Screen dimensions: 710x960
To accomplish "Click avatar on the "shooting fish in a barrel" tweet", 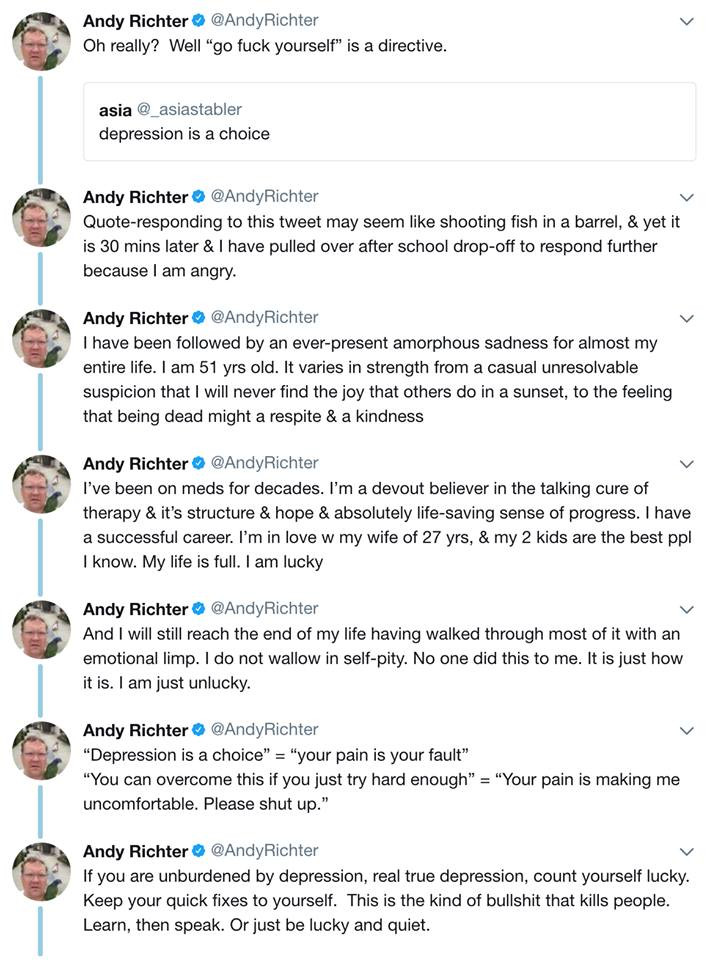I will pyautogui.click(x=41, y=218).
